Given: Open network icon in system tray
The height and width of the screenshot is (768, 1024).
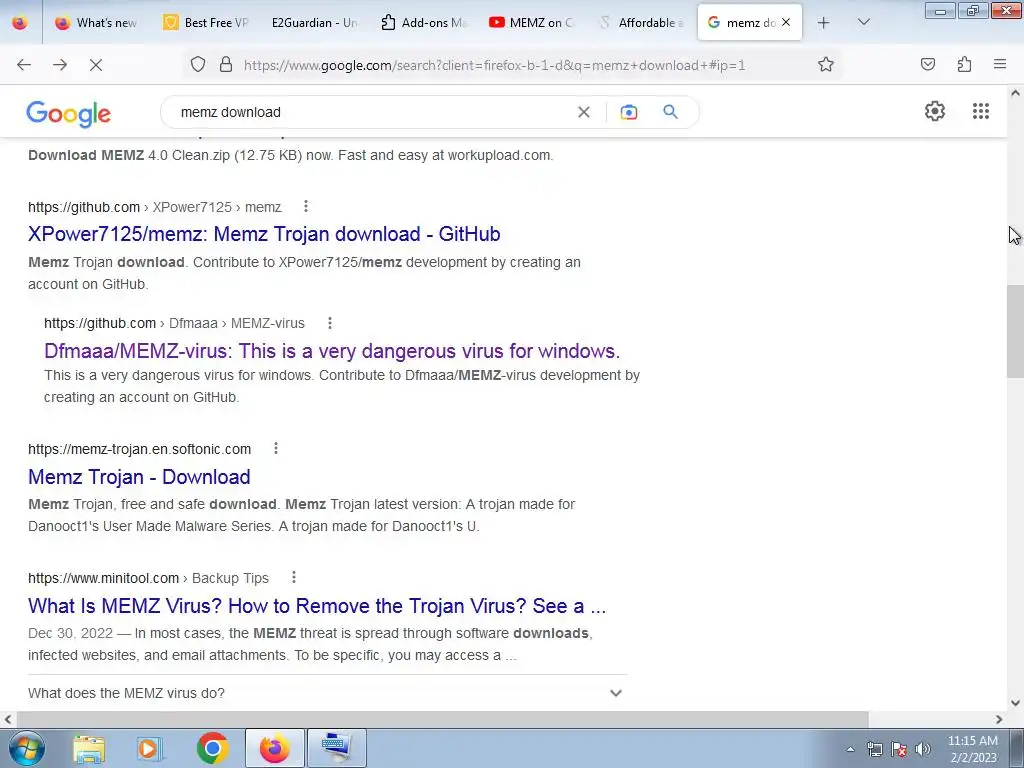Looking at the screenshot, I should [874, 749].
